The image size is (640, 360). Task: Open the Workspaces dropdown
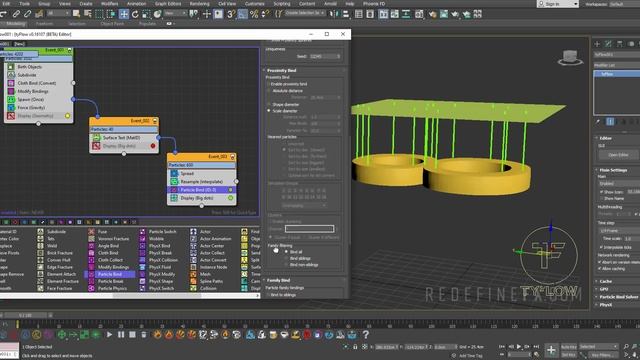pos(624,4)
